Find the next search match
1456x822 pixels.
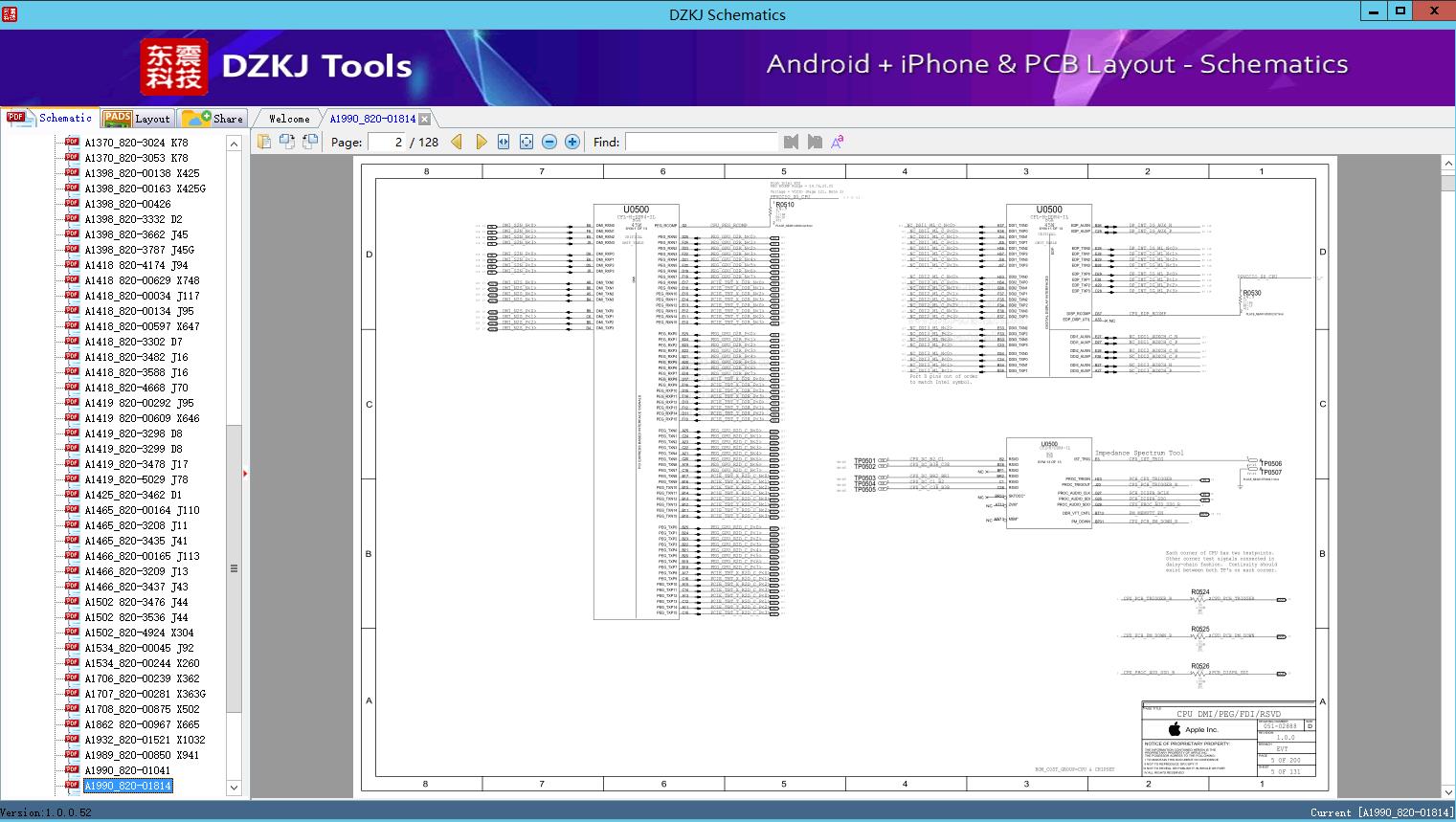click(x=815, y=142)
